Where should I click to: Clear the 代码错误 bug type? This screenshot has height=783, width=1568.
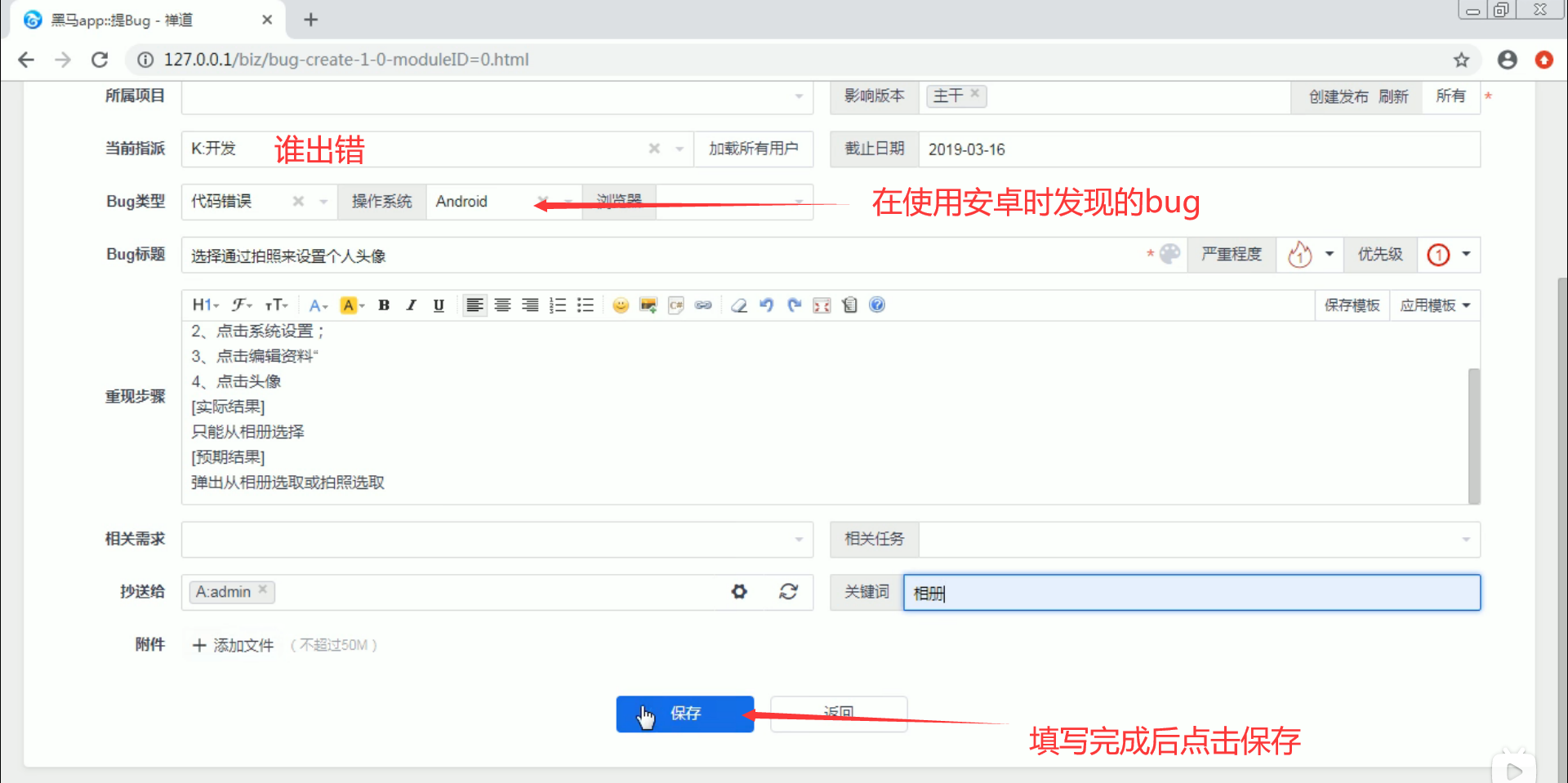(x=298, y=201)
